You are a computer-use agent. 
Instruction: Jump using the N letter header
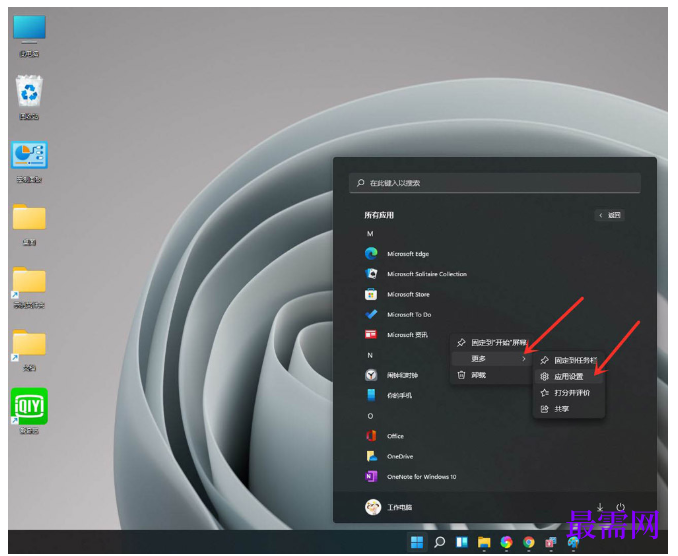pos(370,355)
